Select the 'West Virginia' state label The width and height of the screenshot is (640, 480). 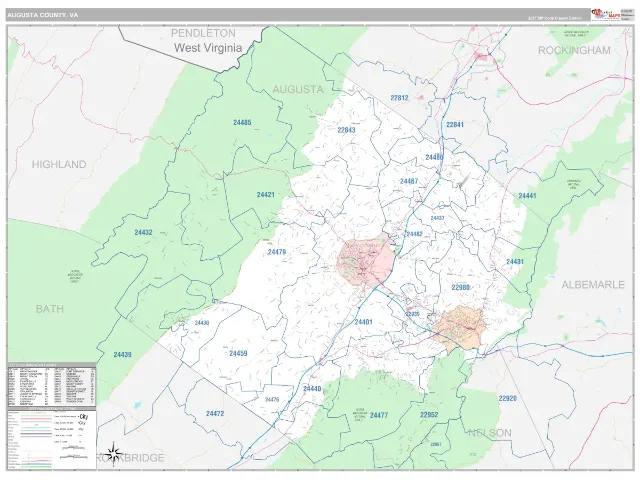[x=208, y=48]
